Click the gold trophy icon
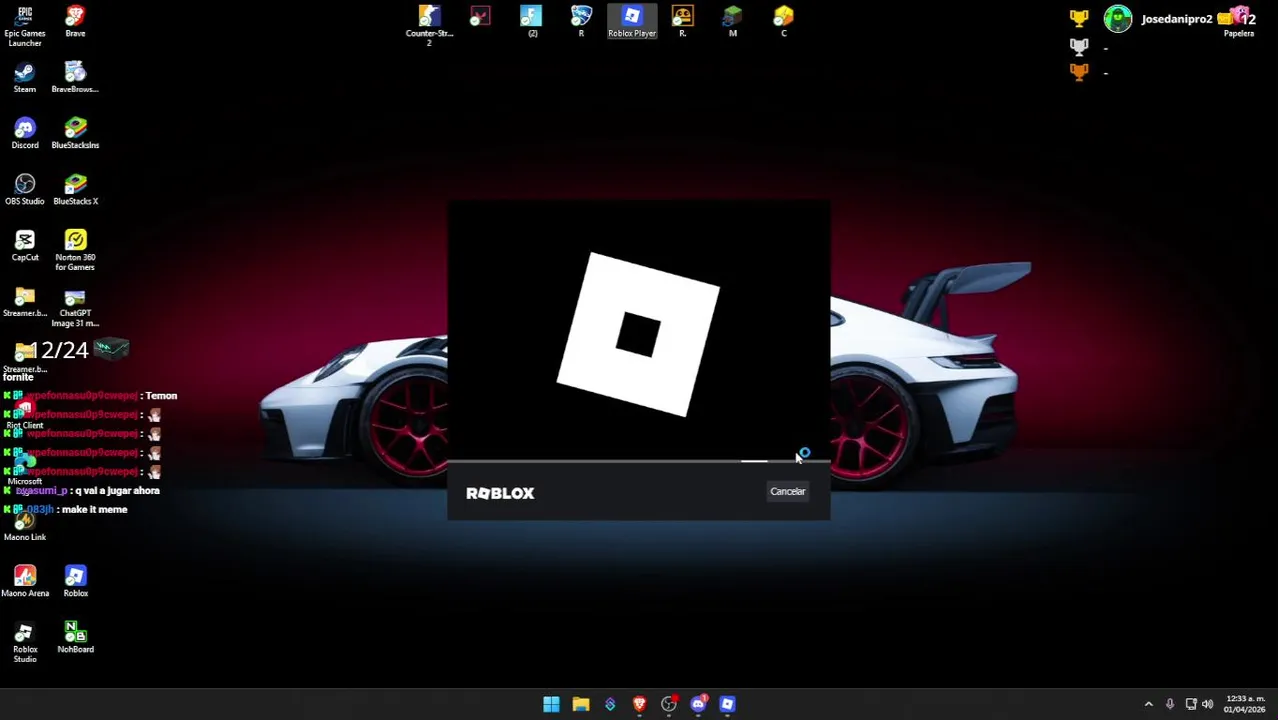The height and width of the screenshot is (720, 1278). click(x=1078, y=19)
